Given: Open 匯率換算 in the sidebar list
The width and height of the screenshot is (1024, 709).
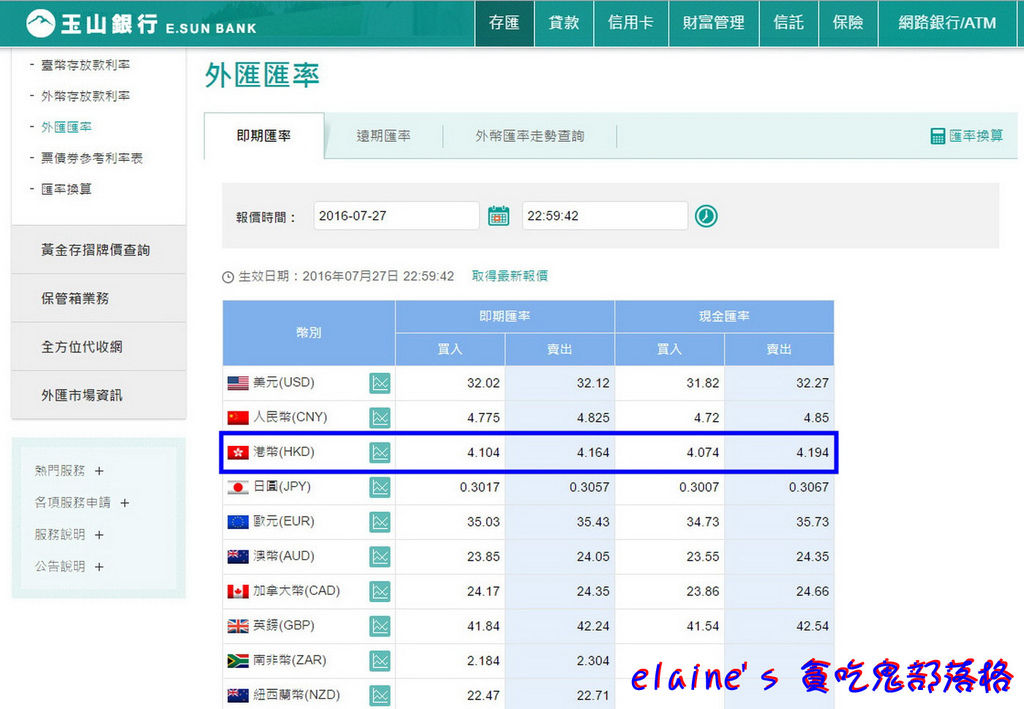Looking at the screenshot, I should (66, 189).
